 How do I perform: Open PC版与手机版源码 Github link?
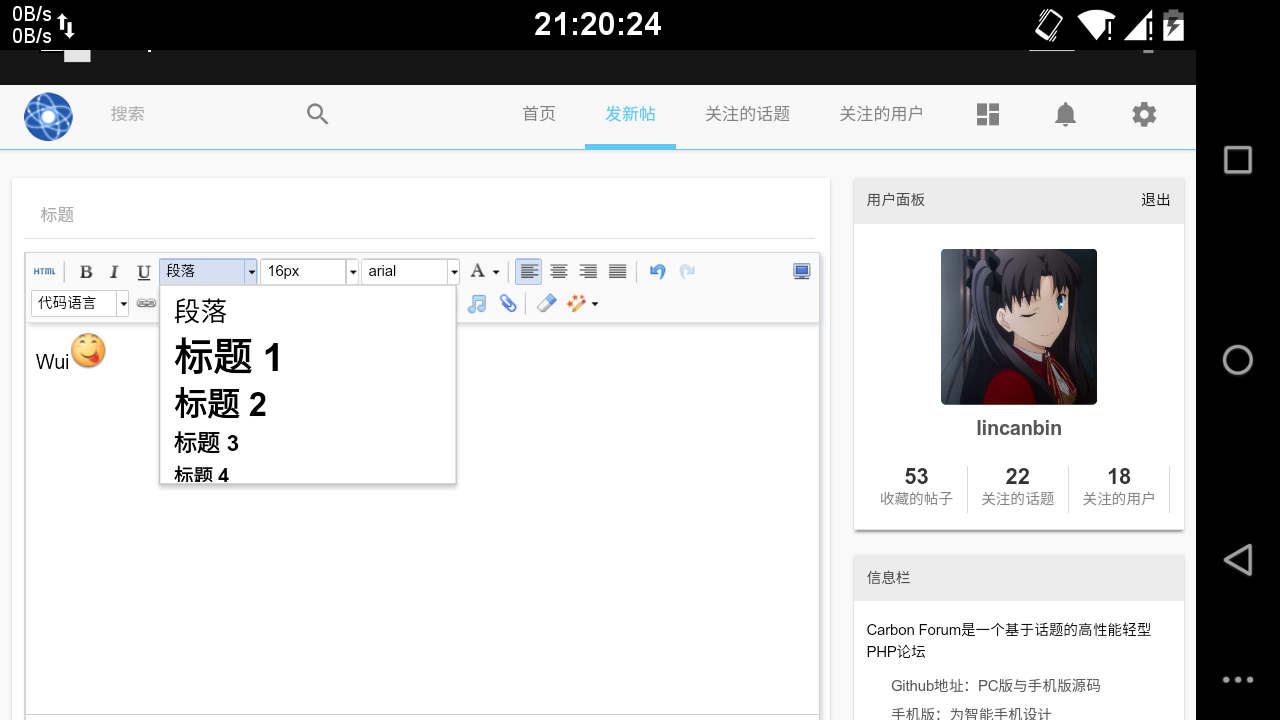1039,686
